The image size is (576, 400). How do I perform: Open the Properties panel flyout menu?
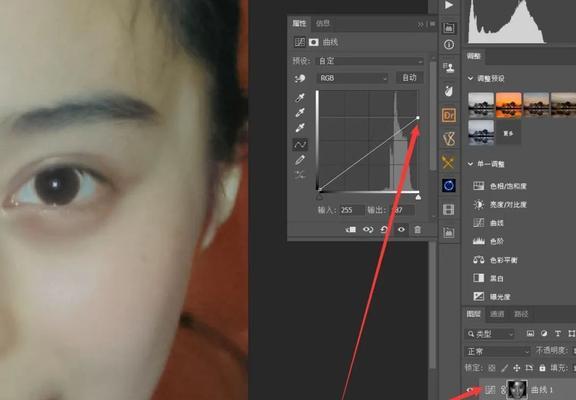432,24
